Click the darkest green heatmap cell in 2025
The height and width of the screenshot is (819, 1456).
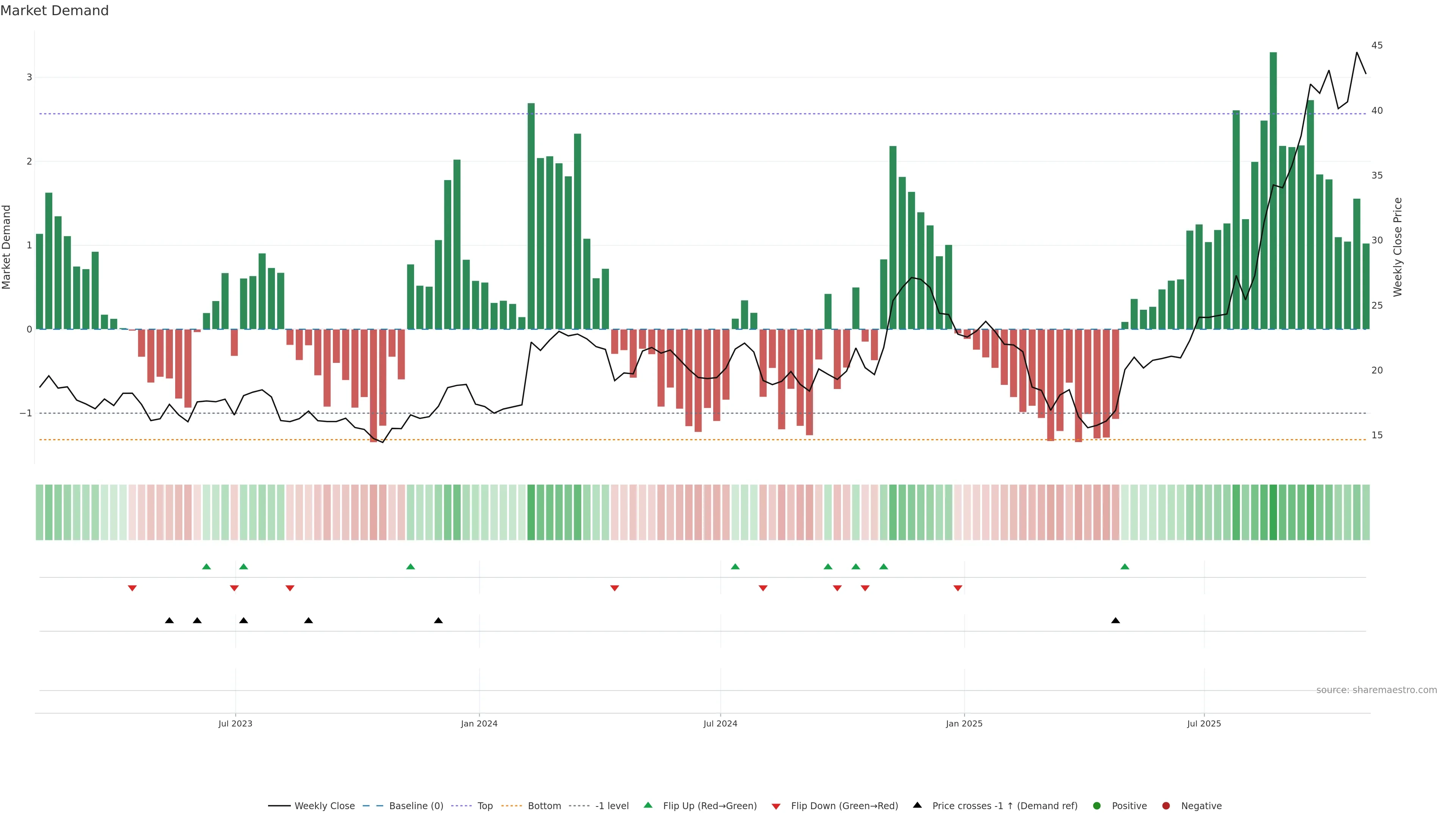(1273, 512)
